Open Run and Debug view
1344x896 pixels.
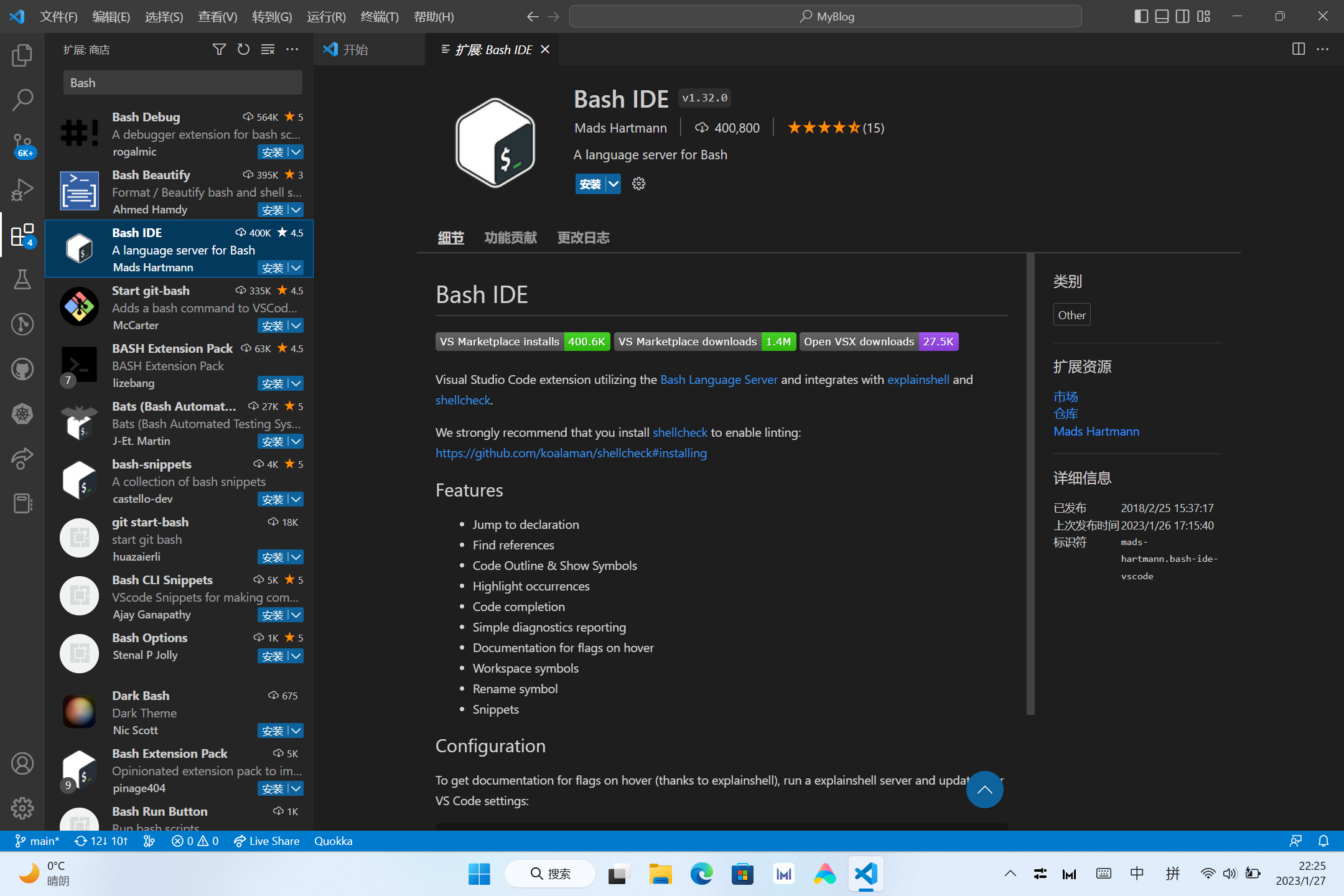[22, 190]
